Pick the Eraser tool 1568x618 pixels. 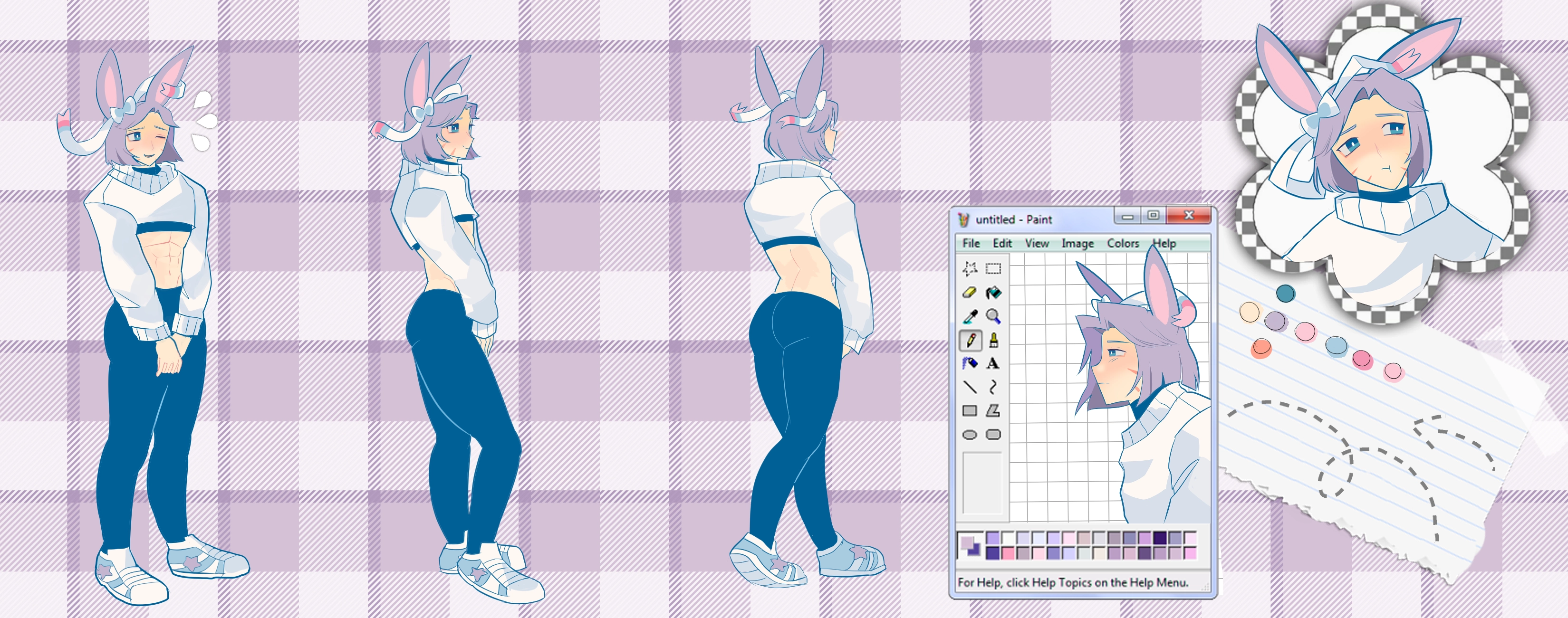pyautogui.click(x=970, y=293)
